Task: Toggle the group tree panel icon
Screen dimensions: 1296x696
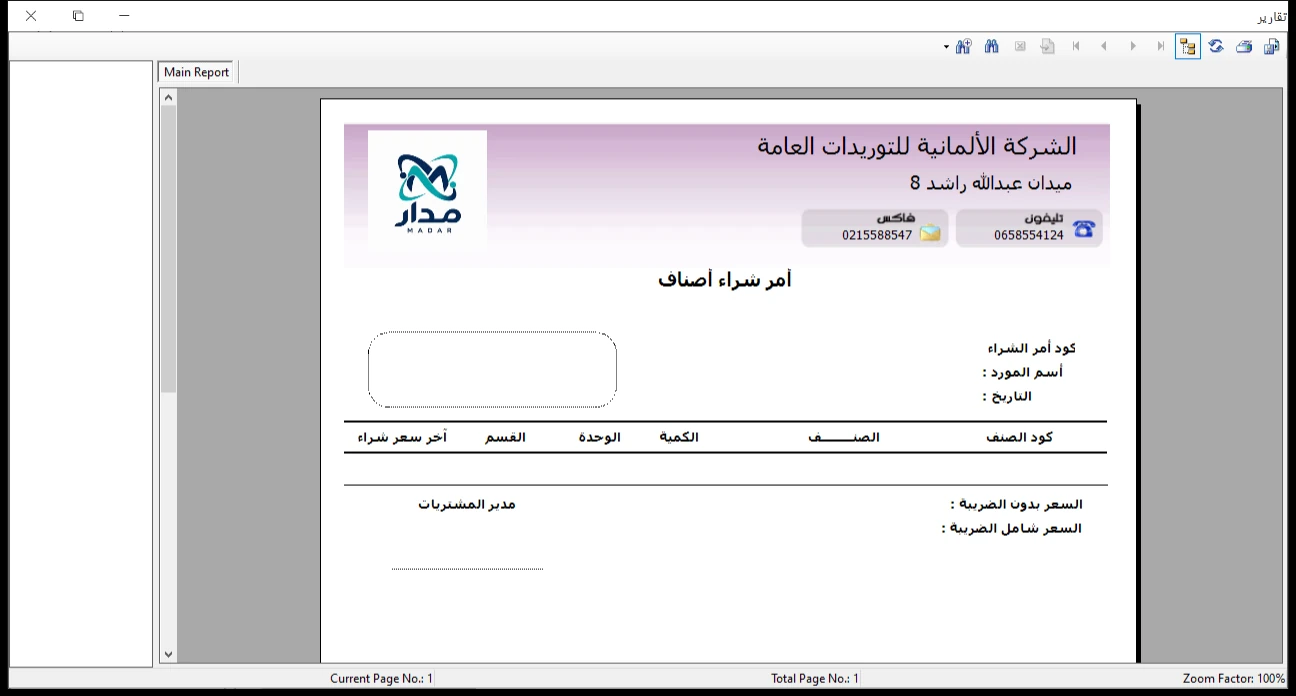Action: tap(1188, 46)
